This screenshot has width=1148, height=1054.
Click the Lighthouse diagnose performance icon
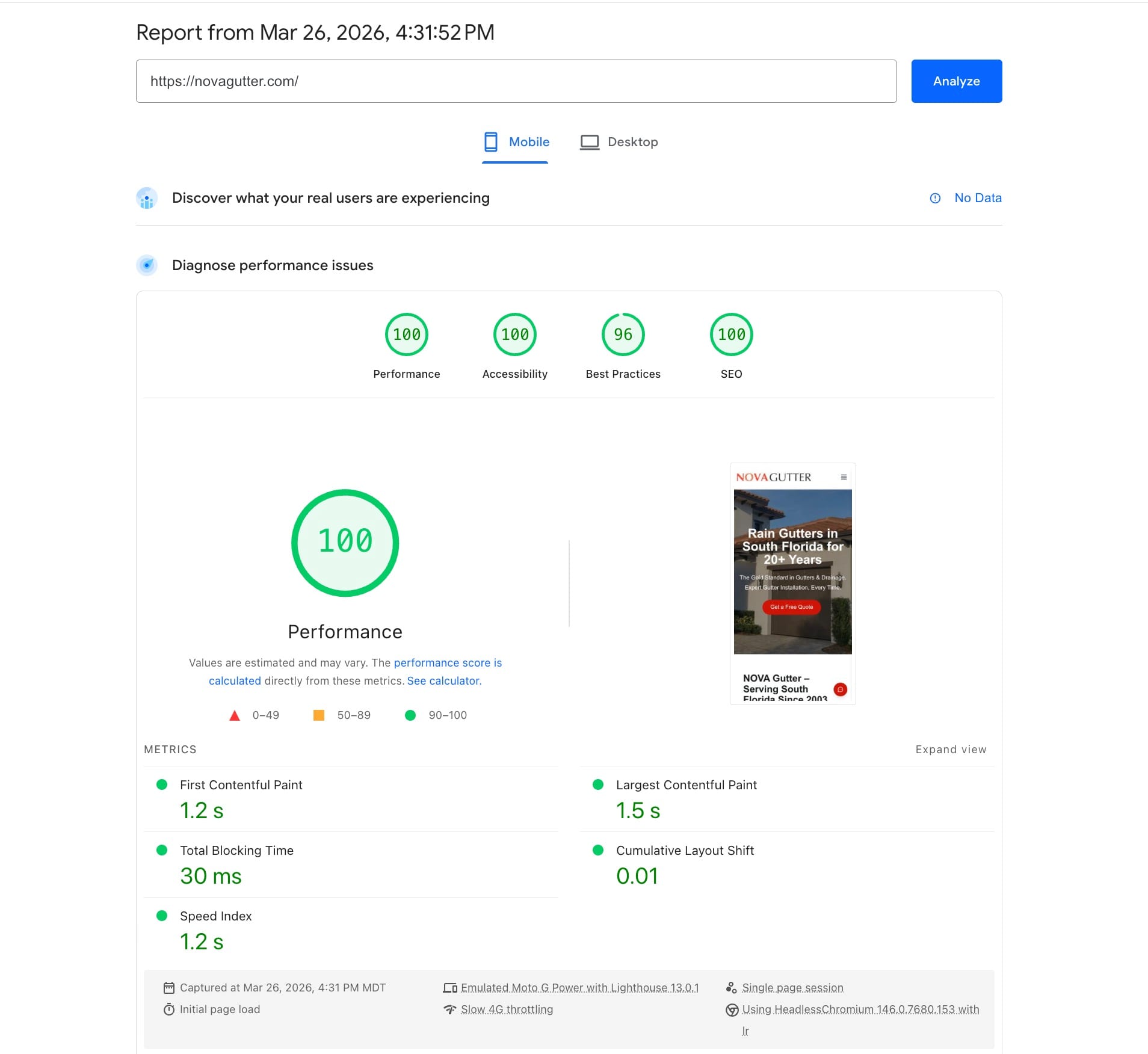point(147,265)
